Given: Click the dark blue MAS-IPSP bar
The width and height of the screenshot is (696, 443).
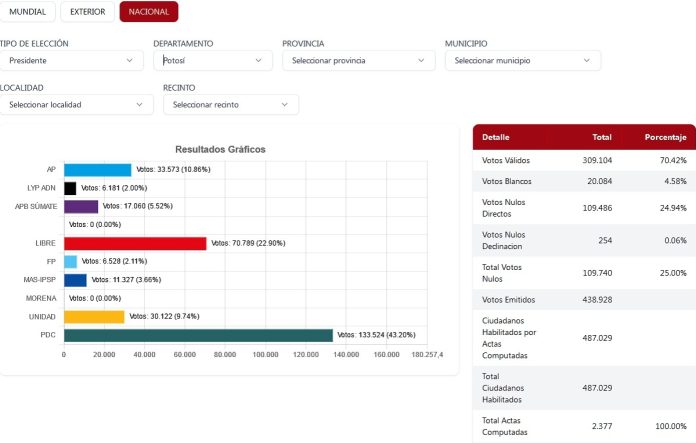Looking at the screenshot, I should tap(75, 280).
